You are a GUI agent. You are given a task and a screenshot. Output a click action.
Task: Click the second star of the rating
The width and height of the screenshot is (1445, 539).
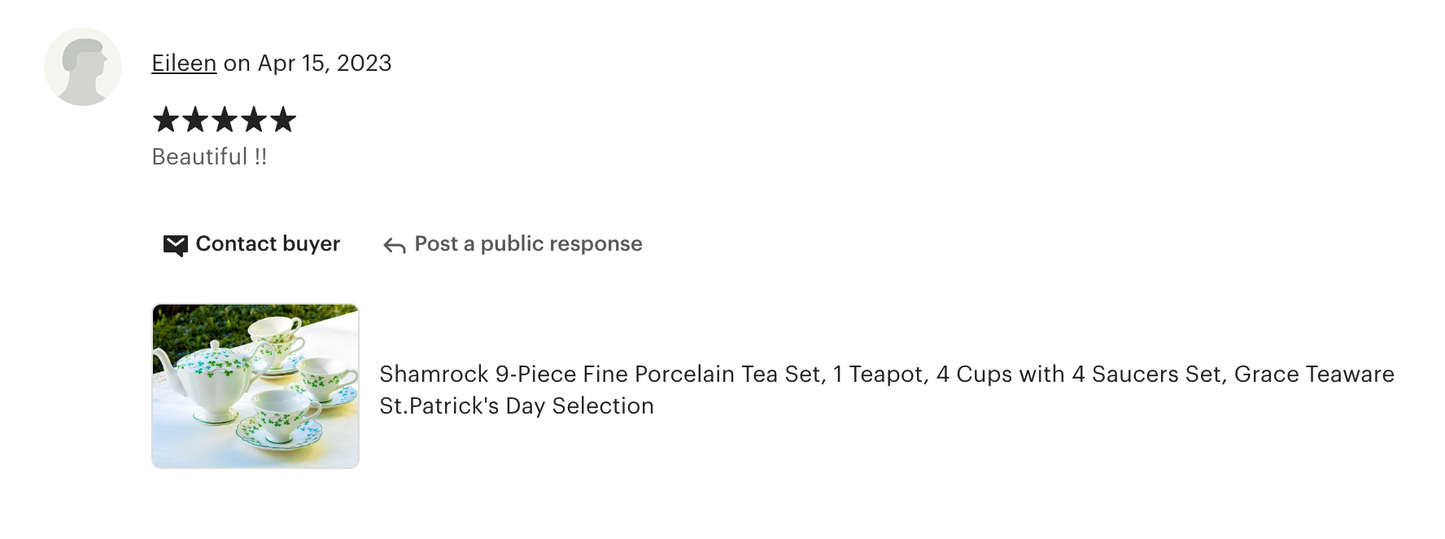coord(195,121)
